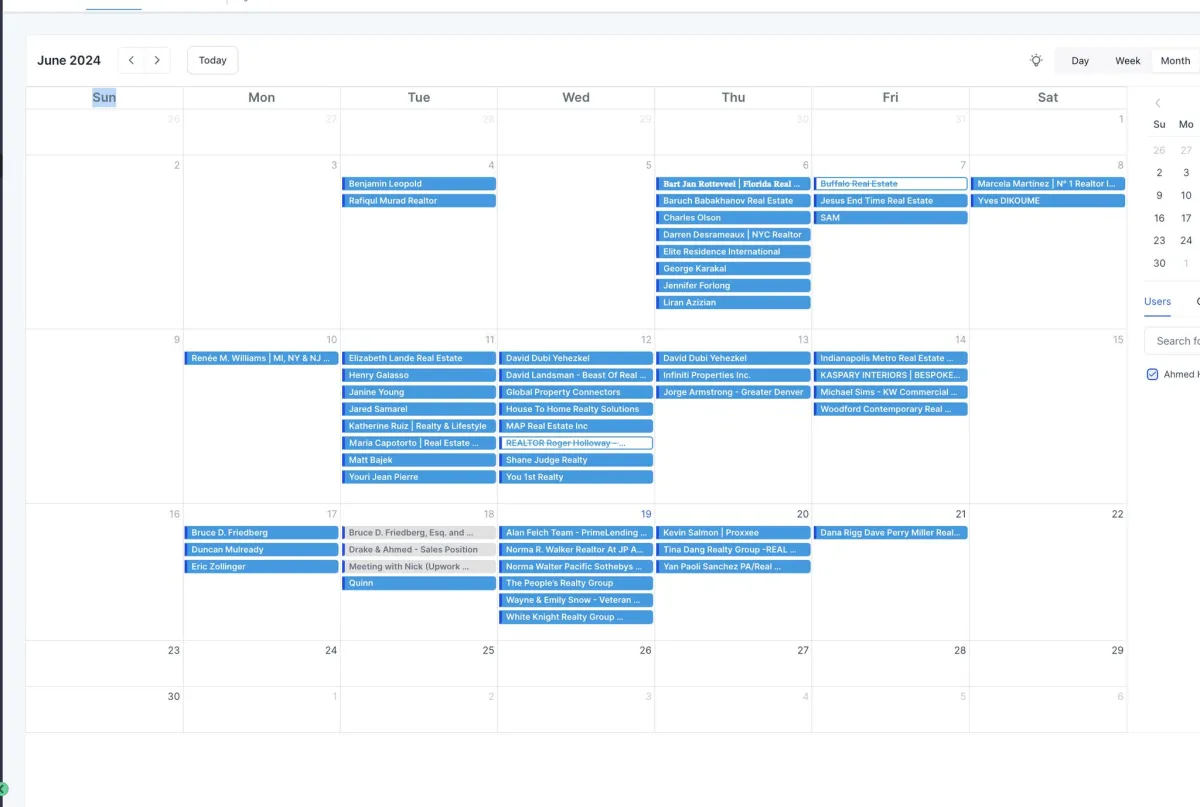Open Yves DIKOUME appointment
The height and width of the screenshot is (807, 1200).
[1048, 201]
